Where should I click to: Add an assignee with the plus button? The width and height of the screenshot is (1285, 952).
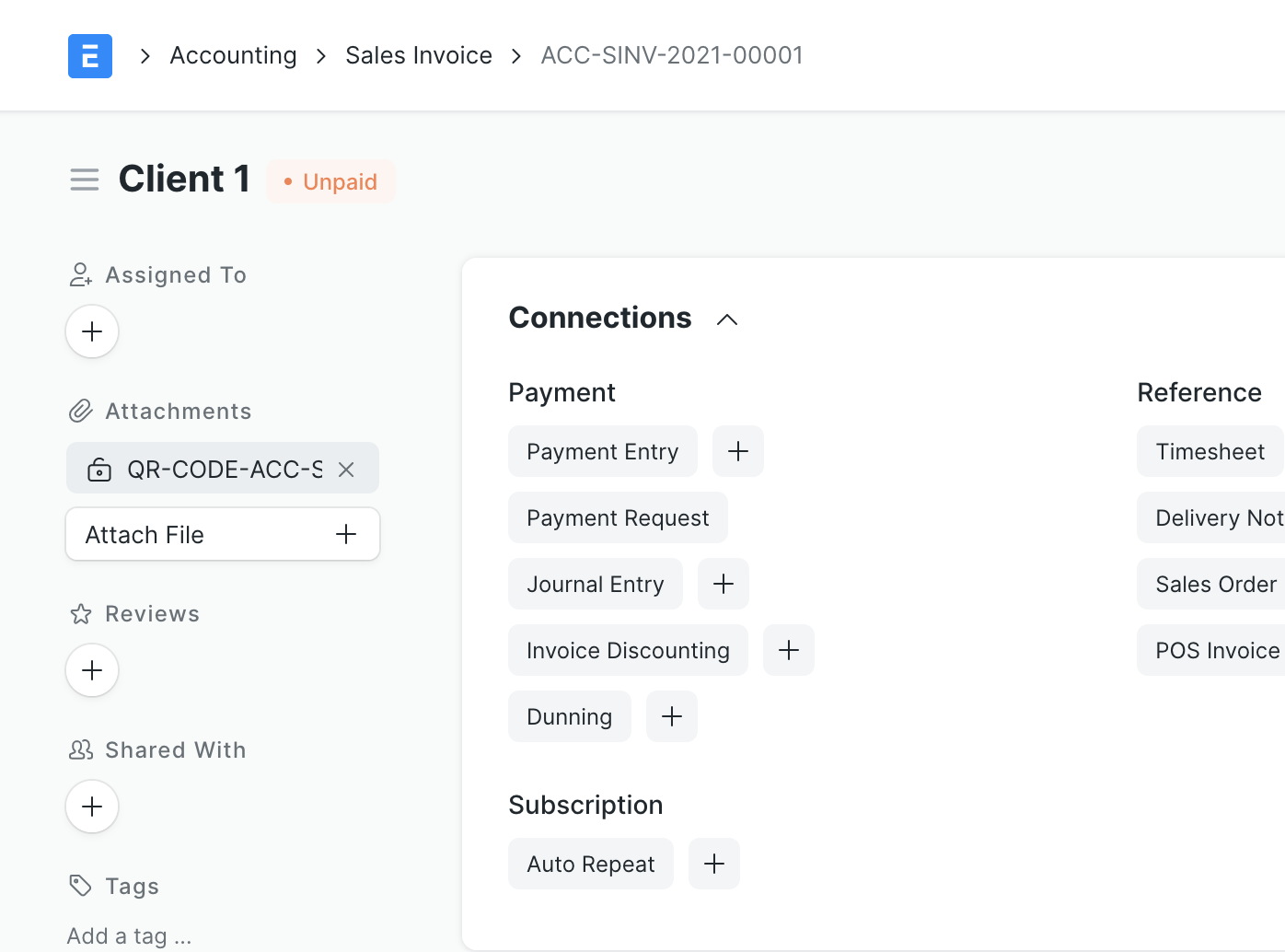92,331
